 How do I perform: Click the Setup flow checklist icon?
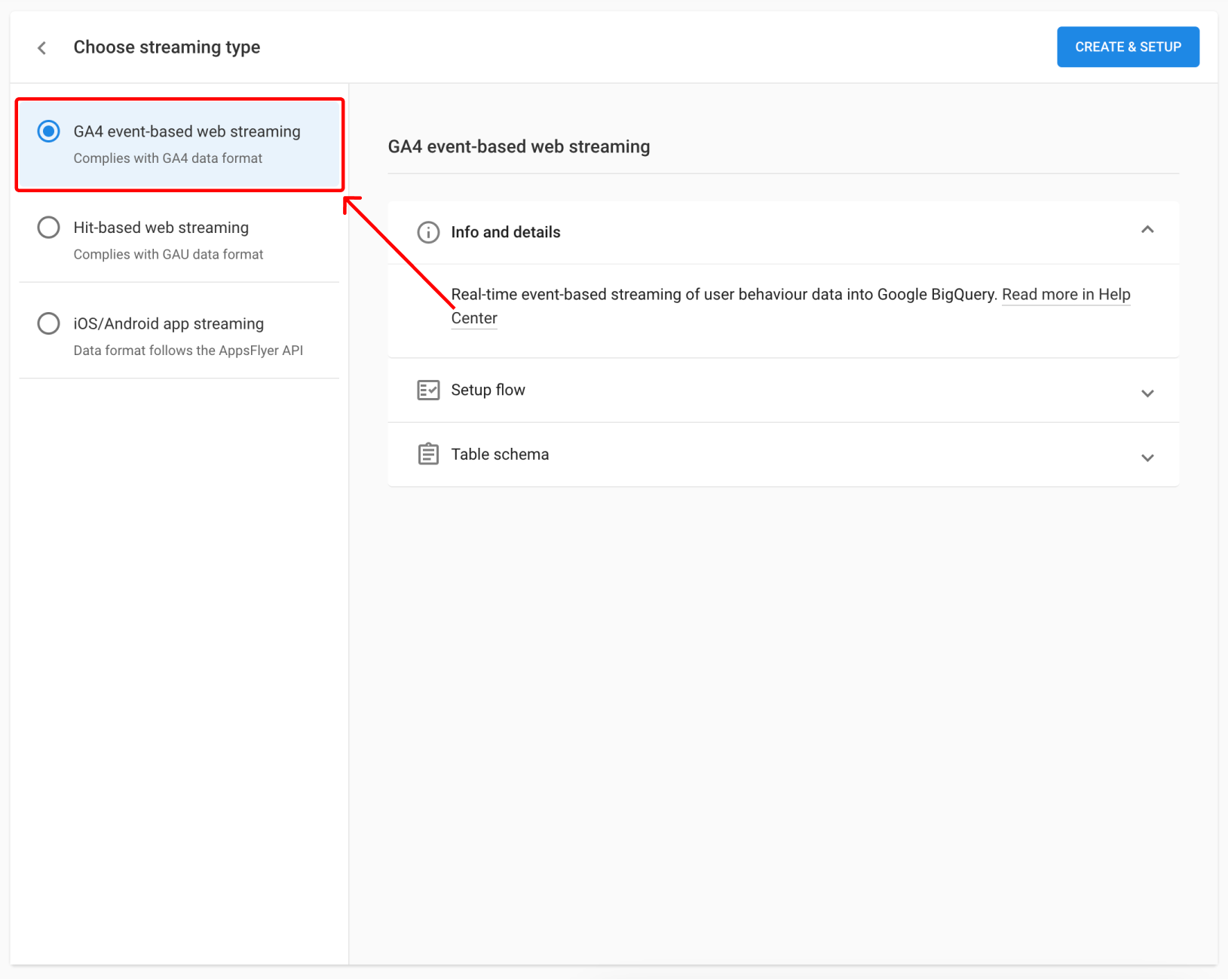[x=428, y=390]
